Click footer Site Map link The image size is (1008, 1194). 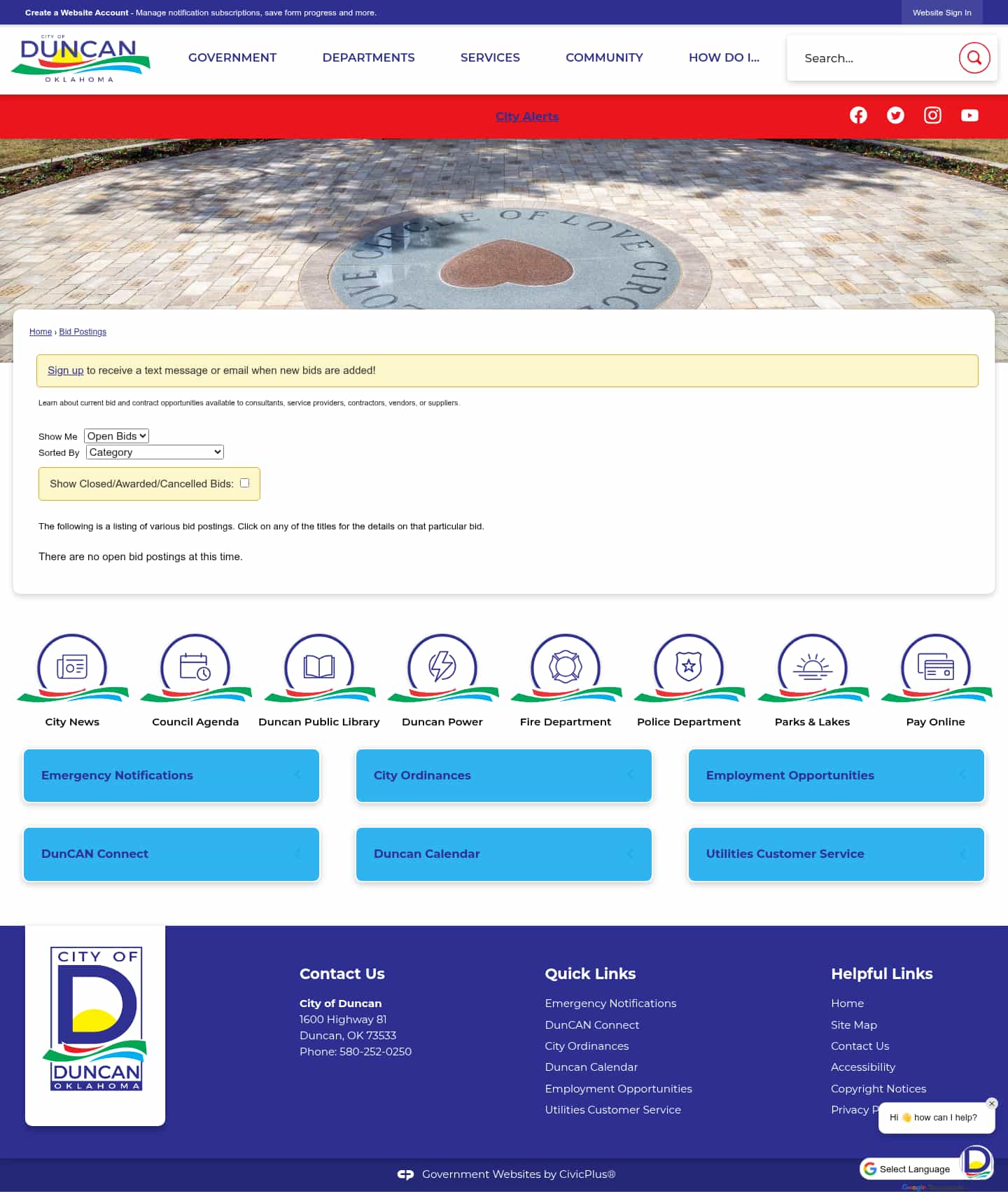(854, 1025)
